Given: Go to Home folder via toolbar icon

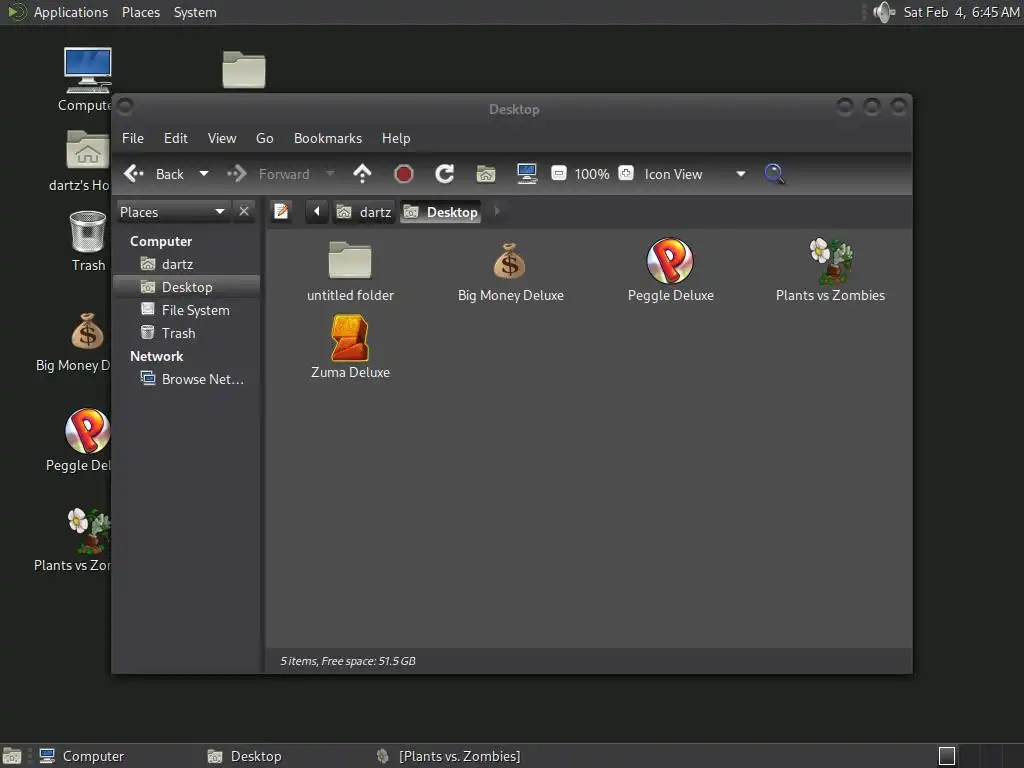Looking at the screenshot, I should [486, 174].
